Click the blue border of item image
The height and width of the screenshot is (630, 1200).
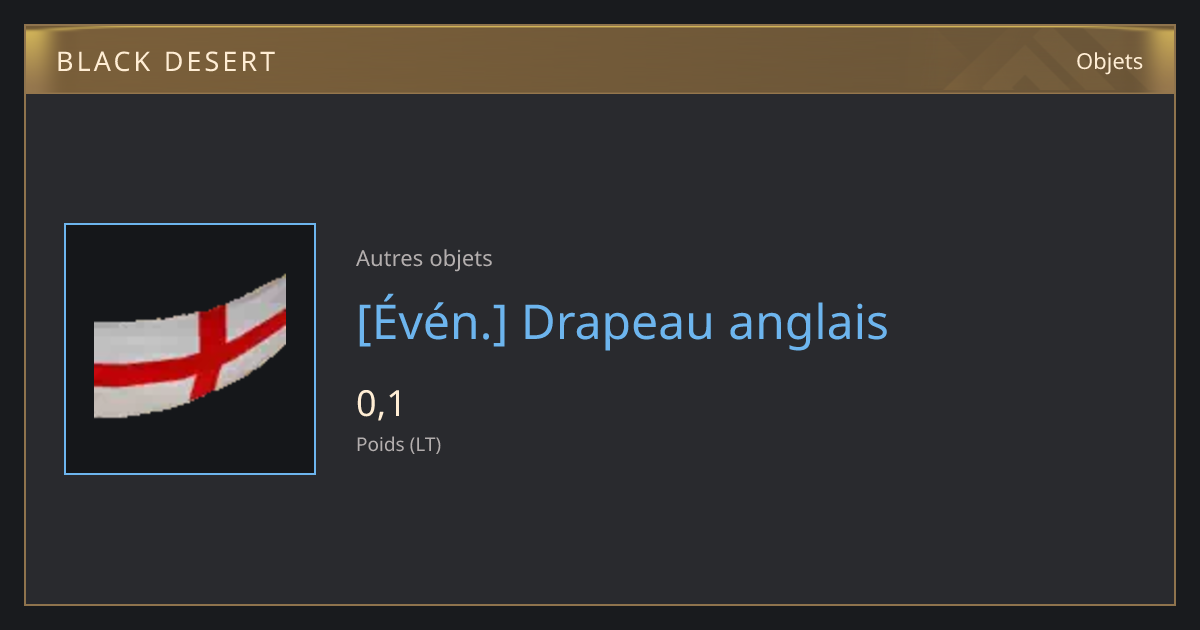click(65, 349)
